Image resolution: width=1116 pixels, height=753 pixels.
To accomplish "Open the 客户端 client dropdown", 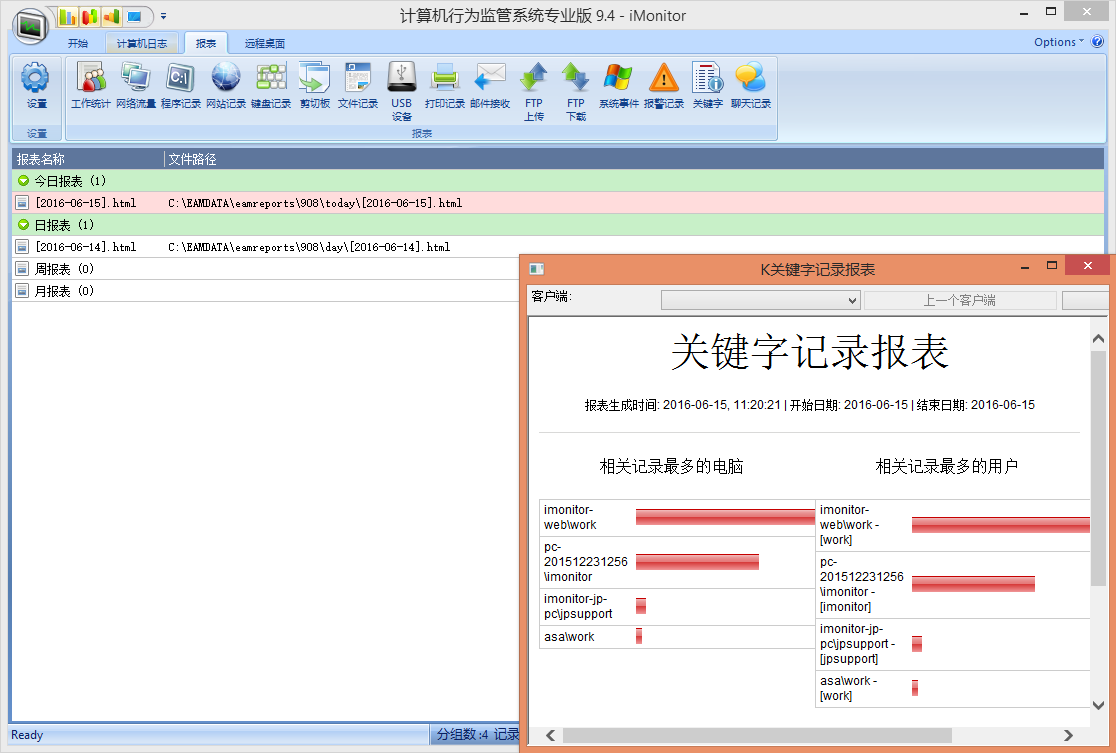I will point(760,300).
